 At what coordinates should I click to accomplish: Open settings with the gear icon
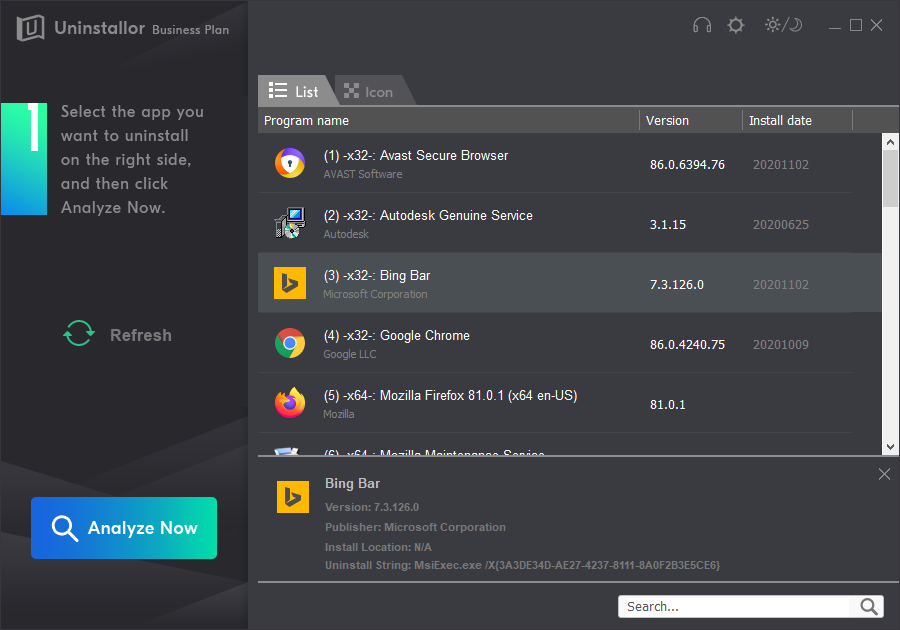tap(736, 25)
